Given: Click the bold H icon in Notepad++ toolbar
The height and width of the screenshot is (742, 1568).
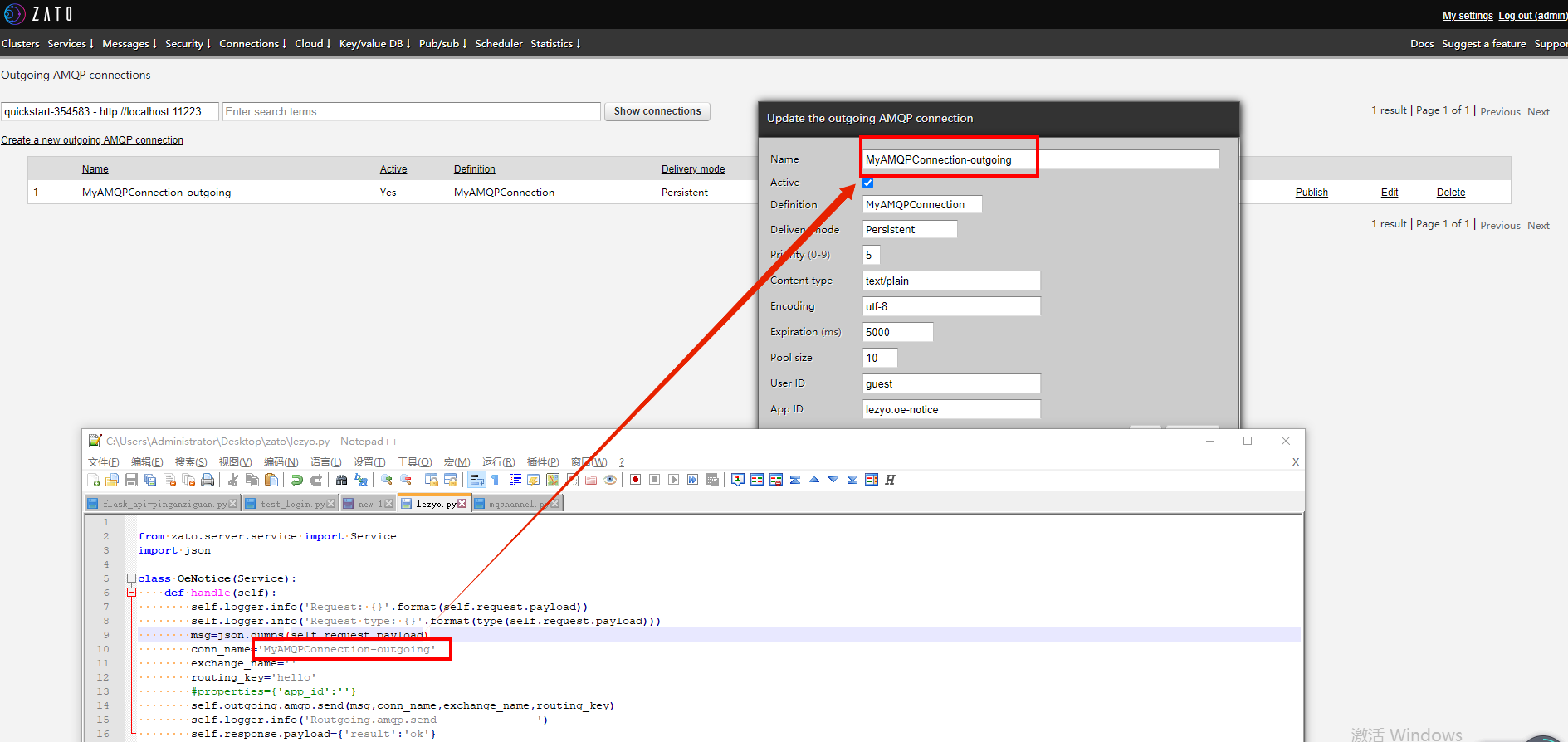Looking at the screenshot, I should 891,480.
